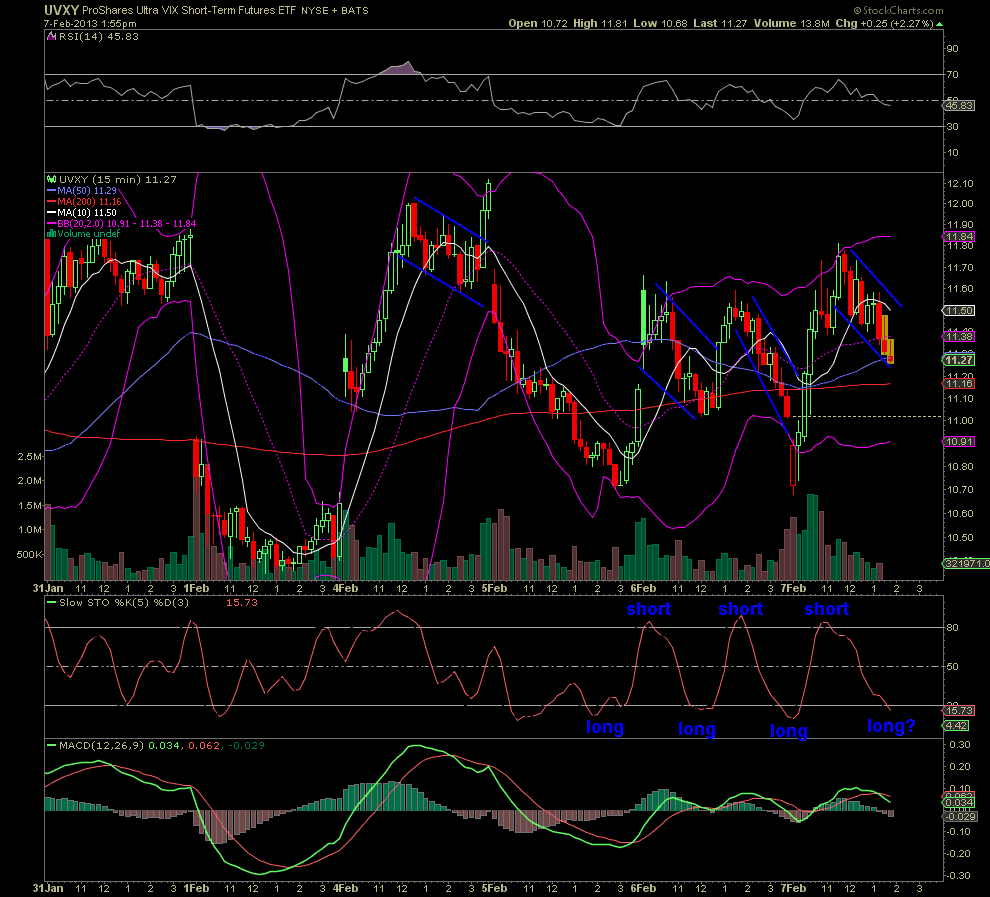Click the 30 level on the RSI axis
This screenshot has width=990, height=897.
952,126
